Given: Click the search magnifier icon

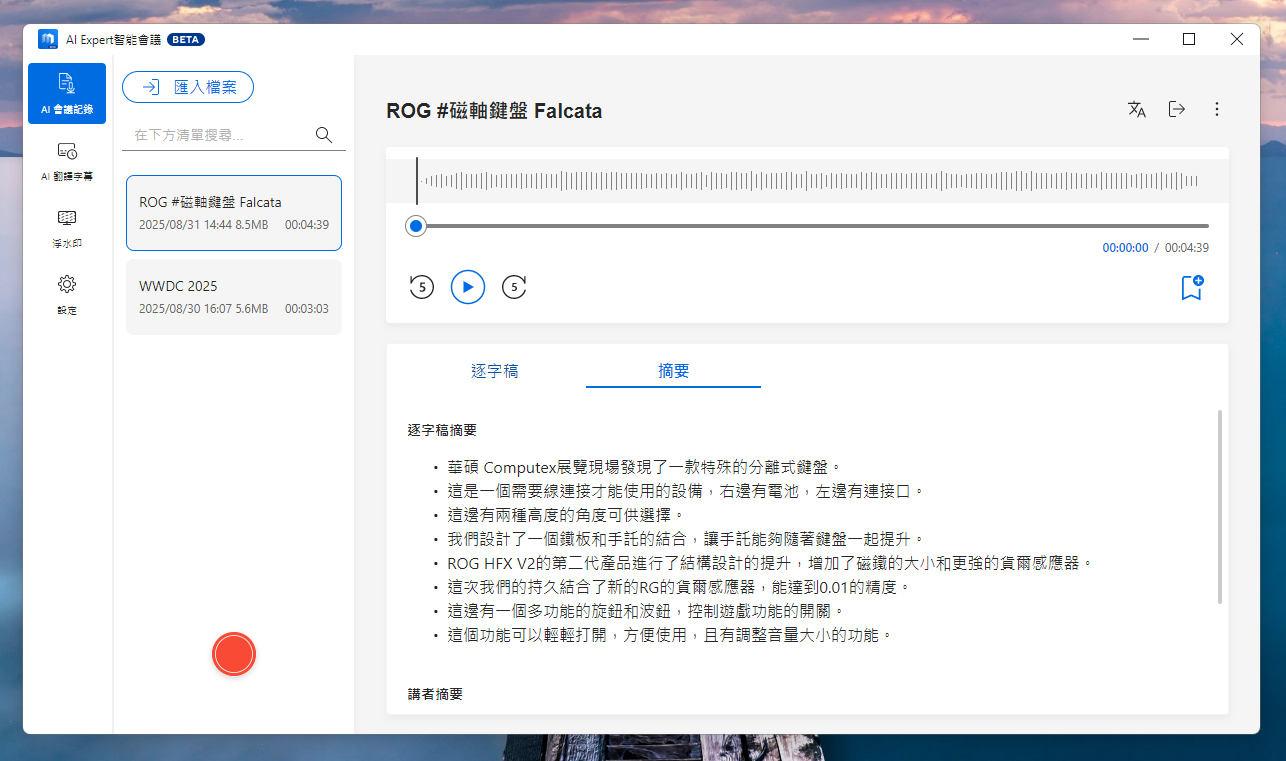Looking at the screenshot, I should 323,135.
